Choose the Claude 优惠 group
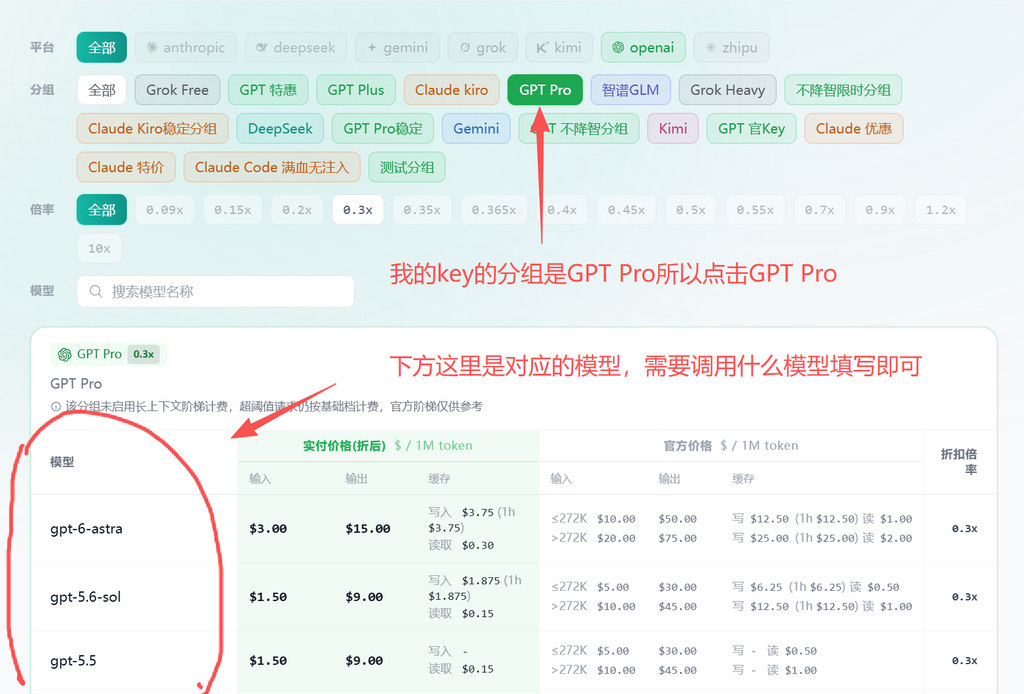Image resolution: width=1024 pixels, height=694 pixels. point(854,129)
